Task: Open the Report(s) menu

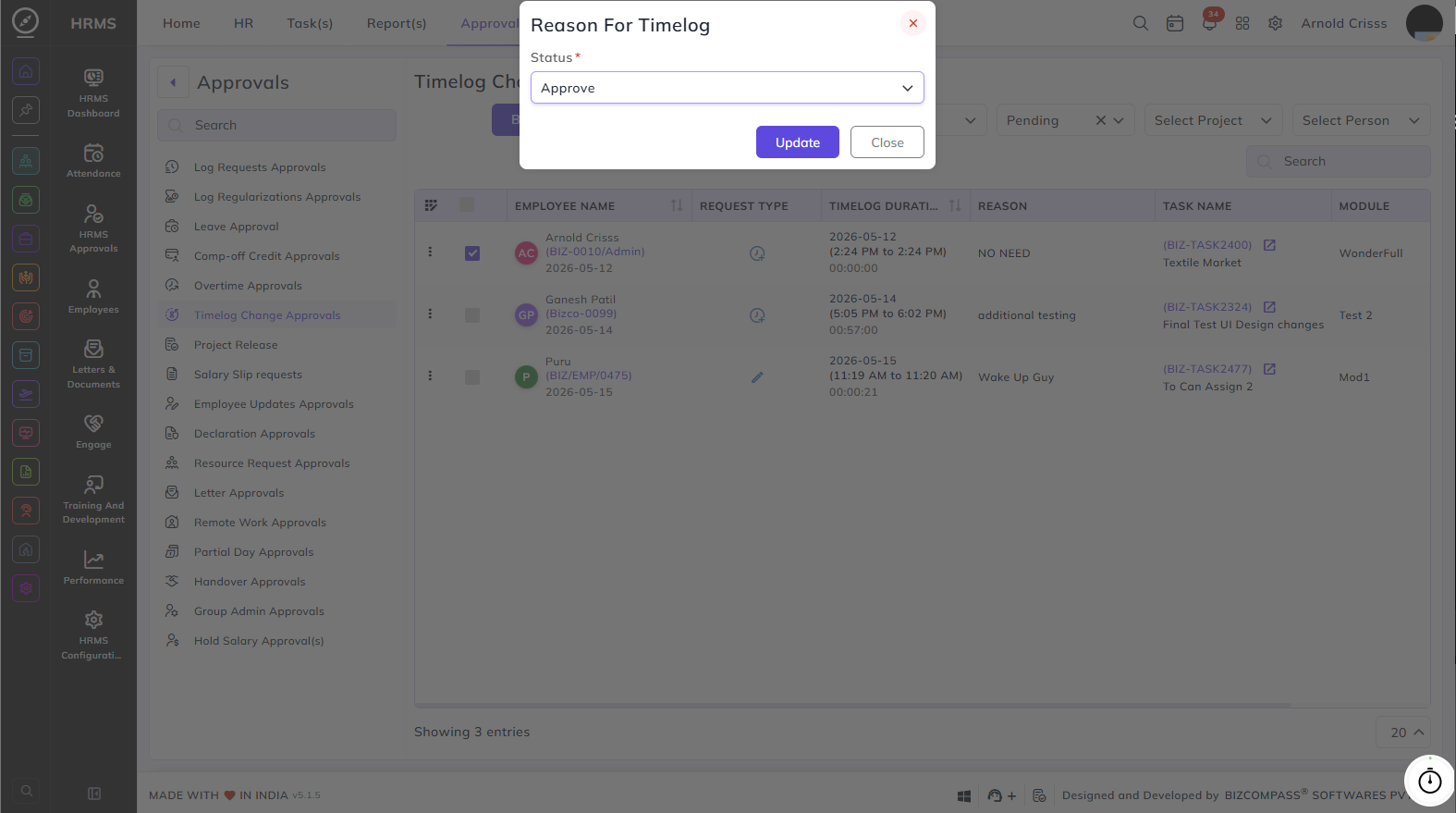Action: [x=397, y=23]
